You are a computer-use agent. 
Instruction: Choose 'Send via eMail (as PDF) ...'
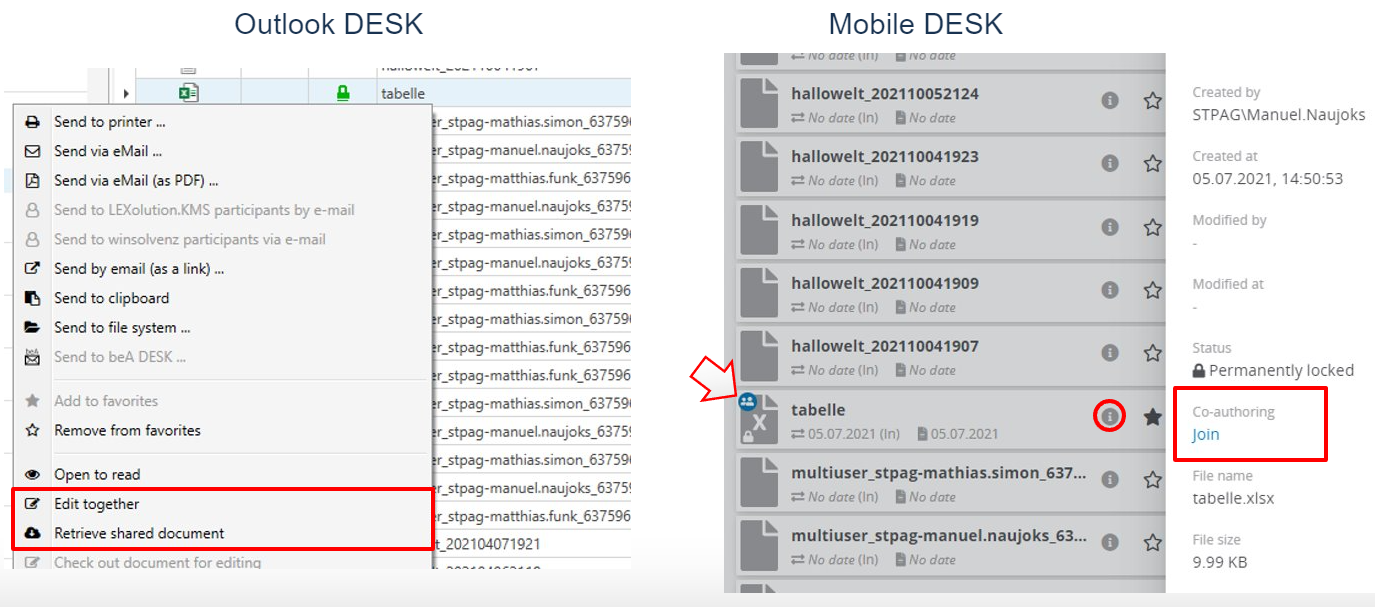(x=136, y=180)
